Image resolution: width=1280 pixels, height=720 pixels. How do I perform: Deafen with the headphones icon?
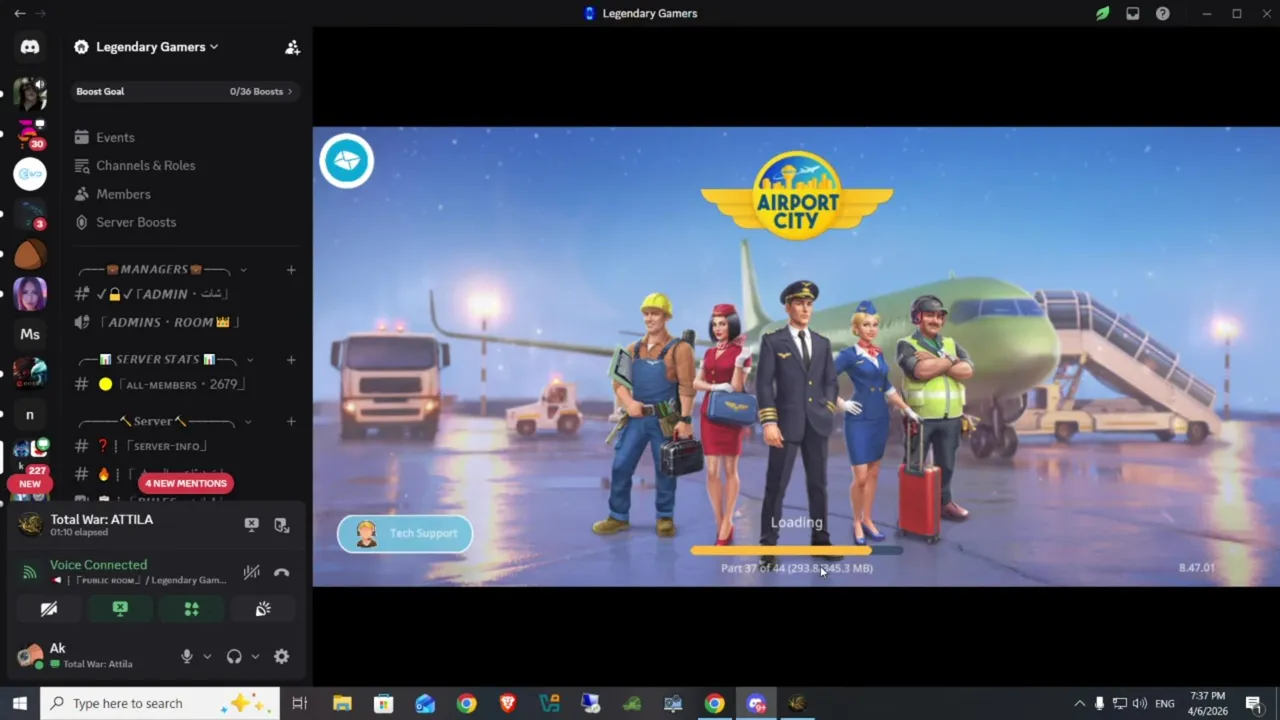click(x=234, y=656)
